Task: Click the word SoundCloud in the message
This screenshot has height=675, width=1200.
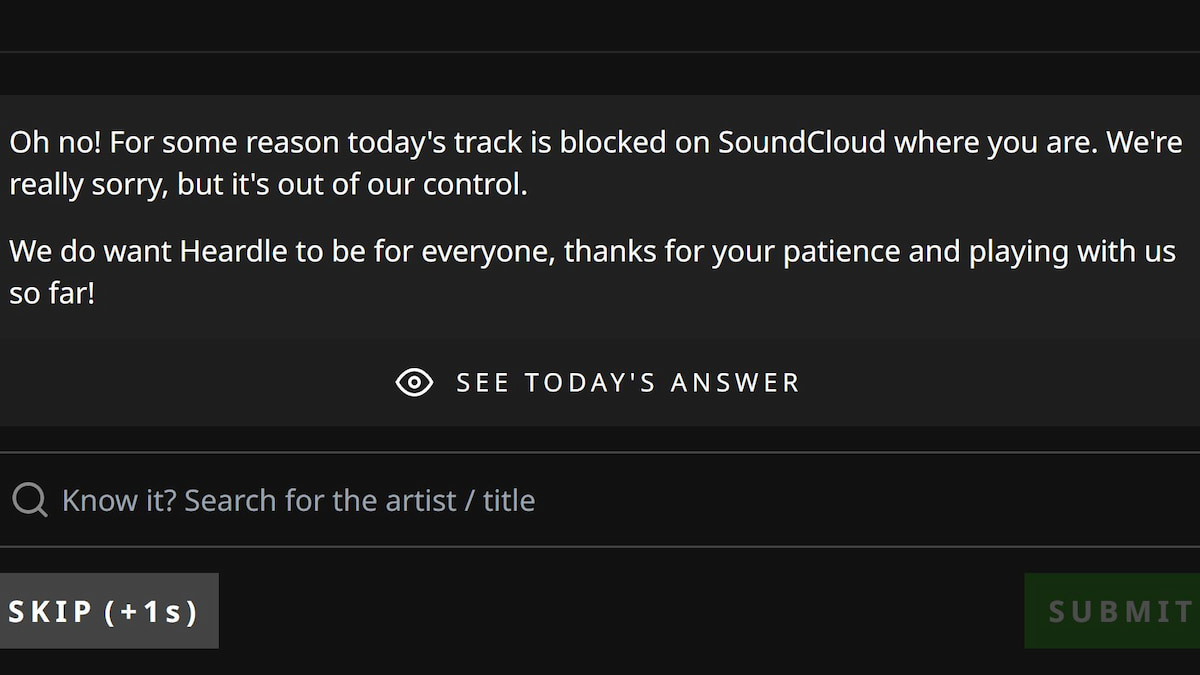Action: point(802,142)
